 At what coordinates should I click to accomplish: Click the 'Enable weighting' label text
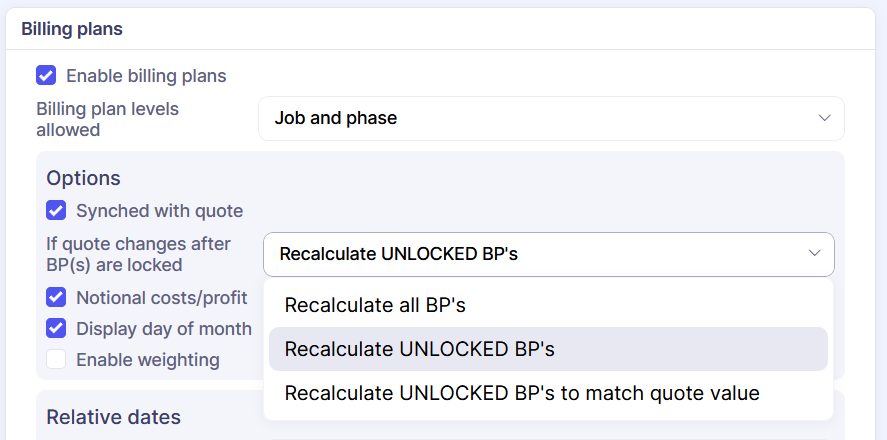[x=147, y=359]
